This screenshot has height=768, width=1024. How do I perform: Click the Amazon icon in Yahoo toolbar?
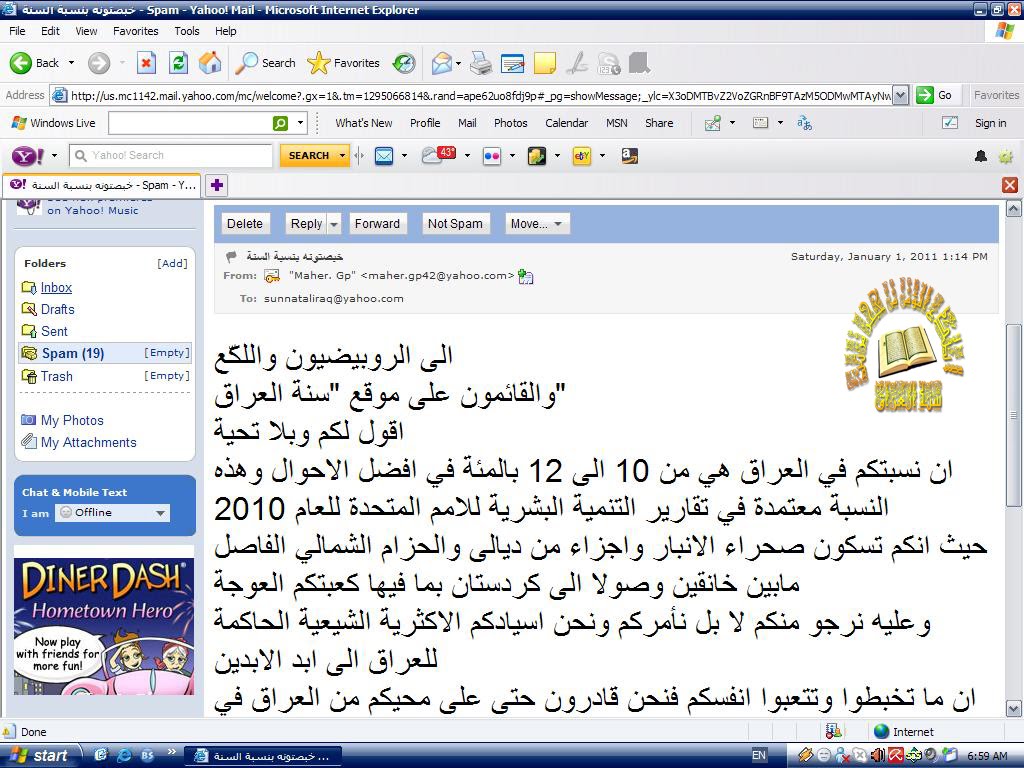coord(630,155)
